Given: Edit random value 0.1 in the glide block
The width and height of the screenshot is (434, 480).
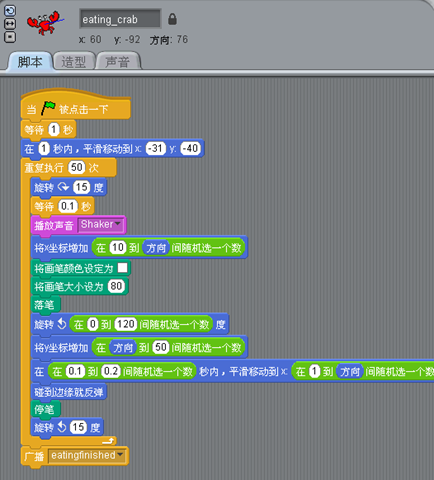Looking at the screenshot, I should click(75, 371).
